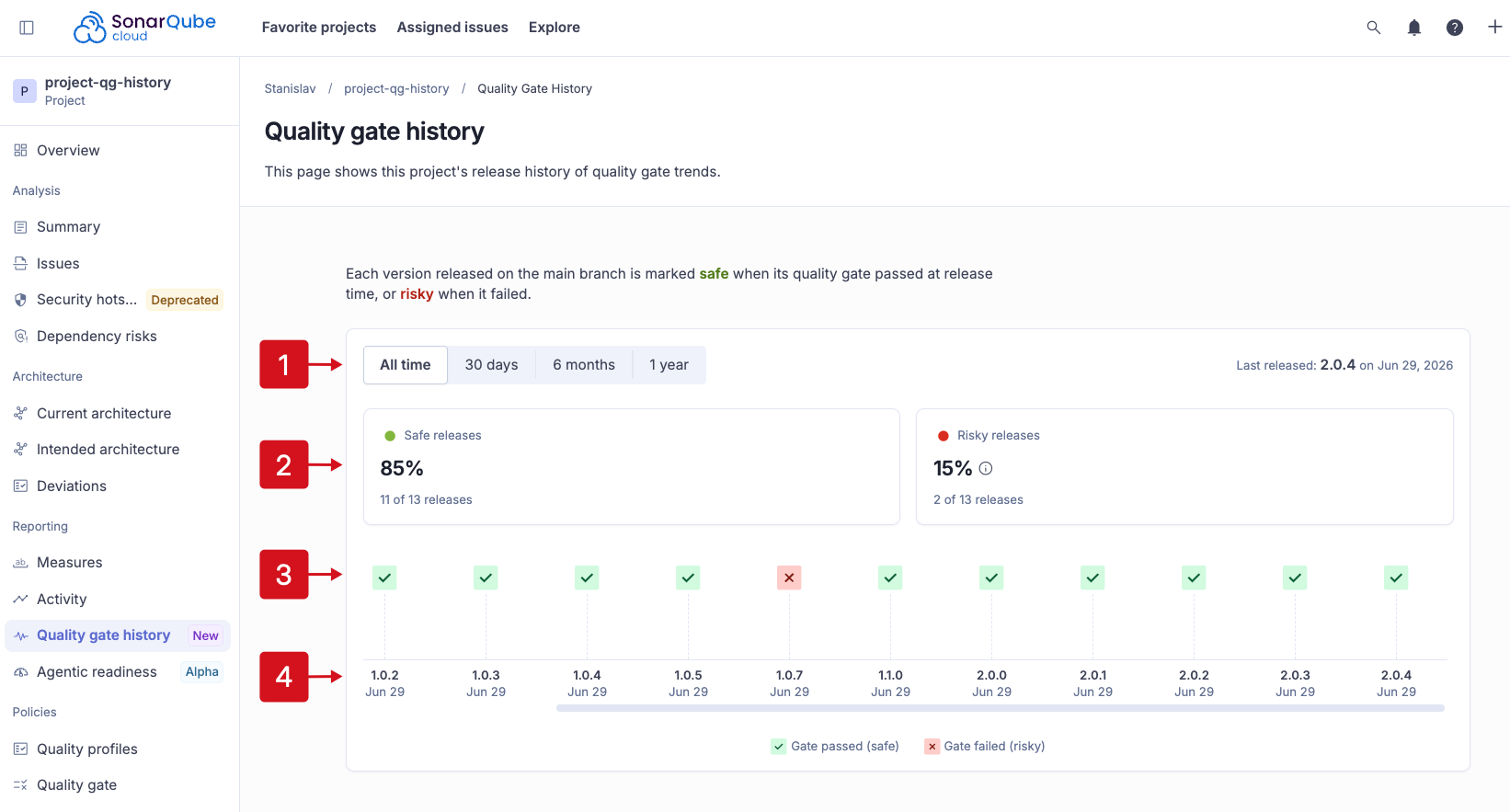Follow the Stanislav breadcrumb link
Viewport: 1510px width, 812px height.
tap(290, 89)
